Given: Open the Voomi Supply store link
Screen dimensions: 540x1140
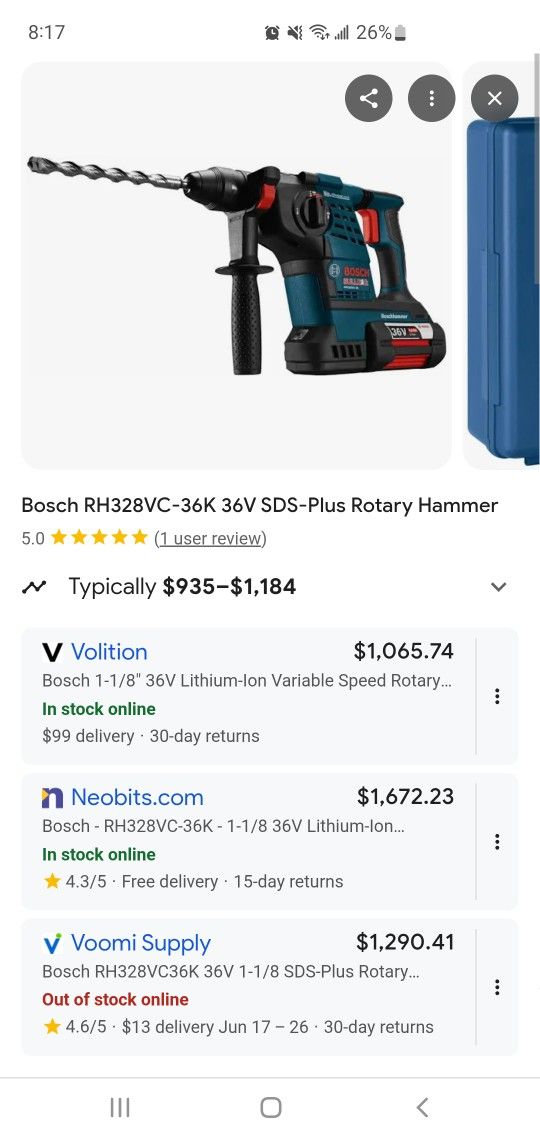Looking at the screenshot, I should [x=141, y=943].
